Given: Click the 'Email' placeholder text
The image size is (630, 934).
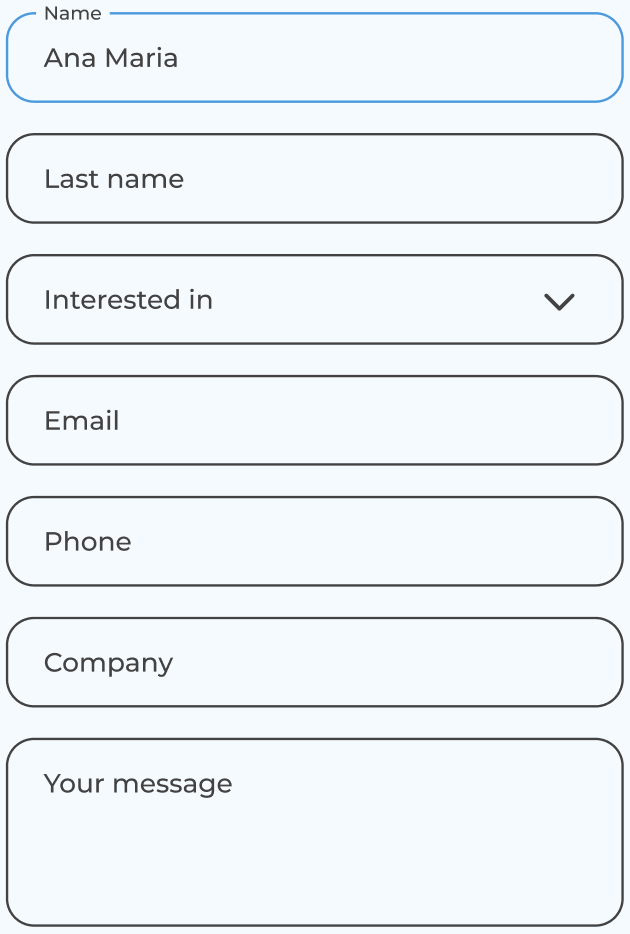Looking at the screenshot, I should (x=82, y=421).
